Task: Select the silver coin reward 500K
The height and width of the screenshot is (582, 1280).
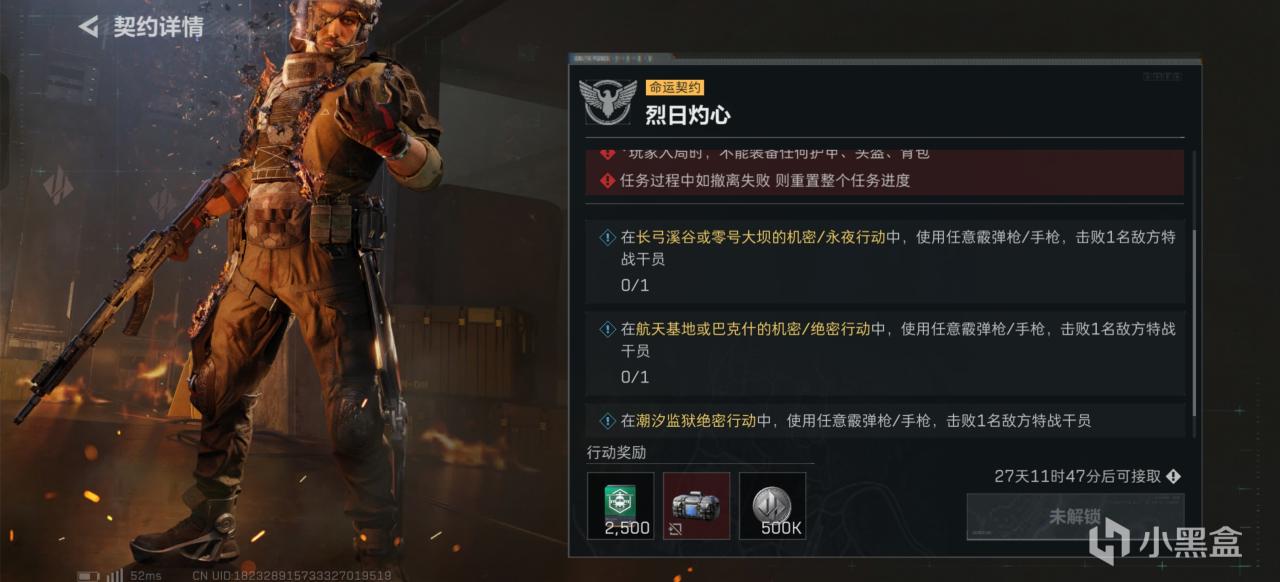Action: [x=772, y=506]
